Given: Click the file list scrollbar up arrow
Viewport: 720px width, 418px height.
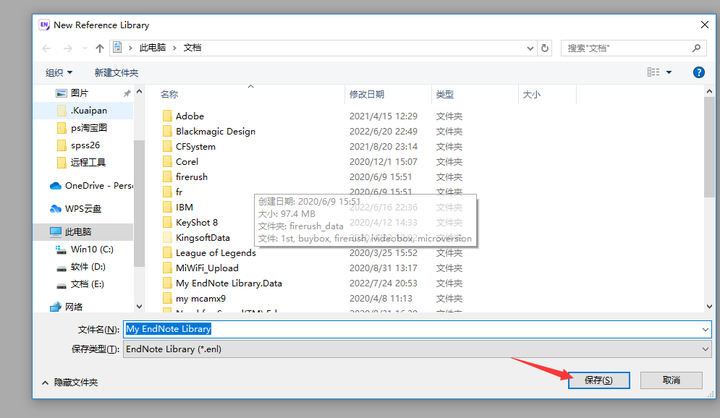Looking at the screenshot, I should click(x=709, y=91).
